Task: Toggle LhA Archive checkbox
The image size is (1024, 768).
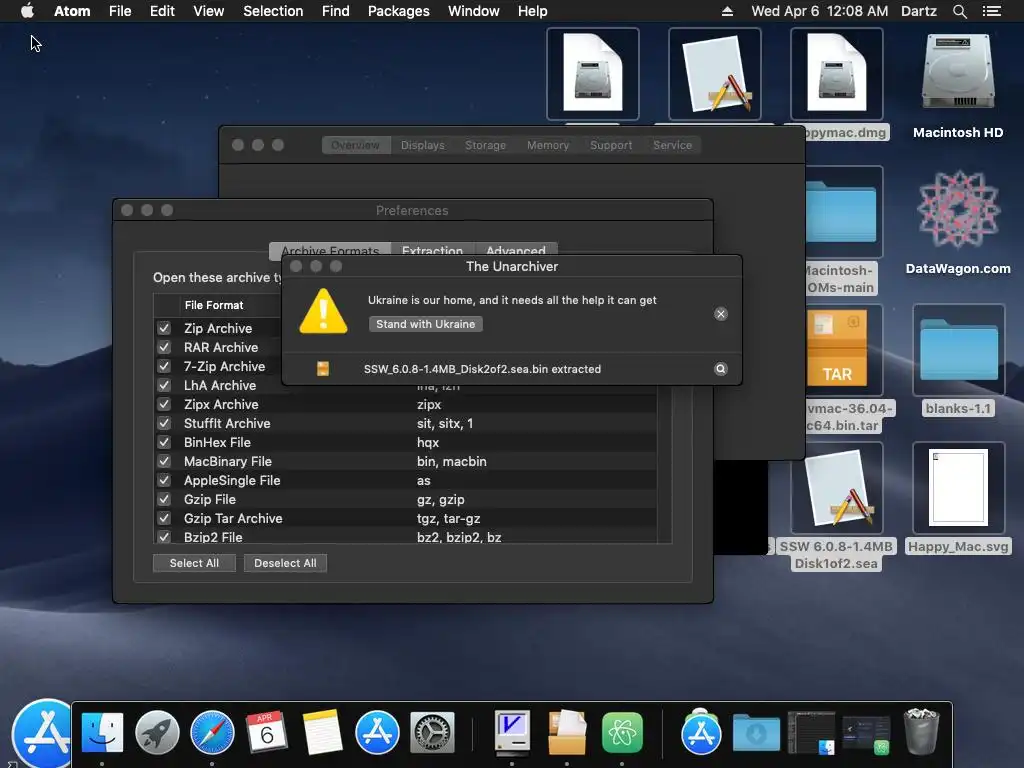Action: (164, 385)
